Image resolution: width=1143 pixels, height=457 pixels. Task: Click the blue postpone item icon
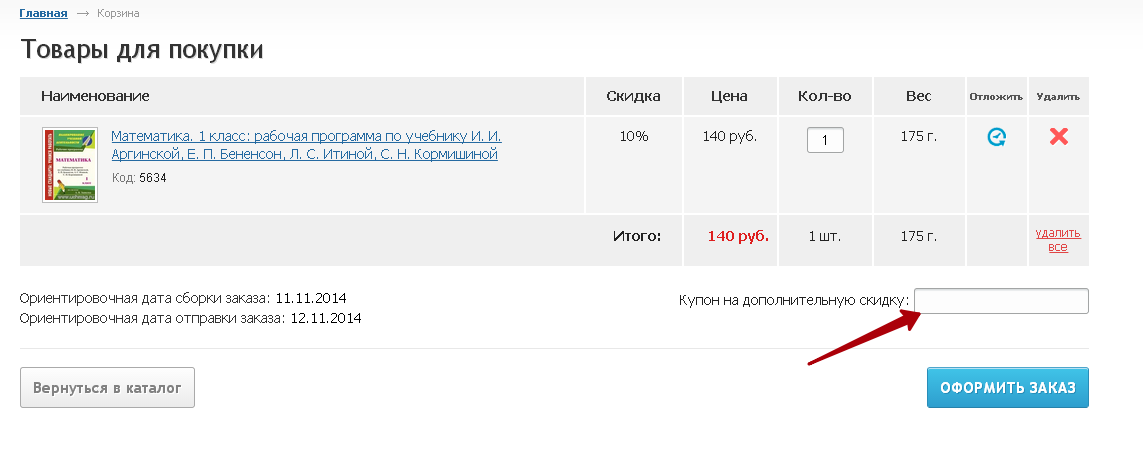pyautogui.click(x=996, y=136)
